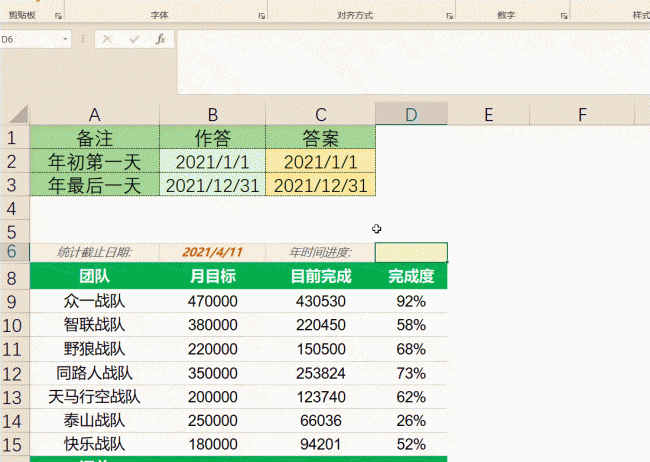650x462 pixels.
Task: Select the 众一战队 cell
Action: 95,301
